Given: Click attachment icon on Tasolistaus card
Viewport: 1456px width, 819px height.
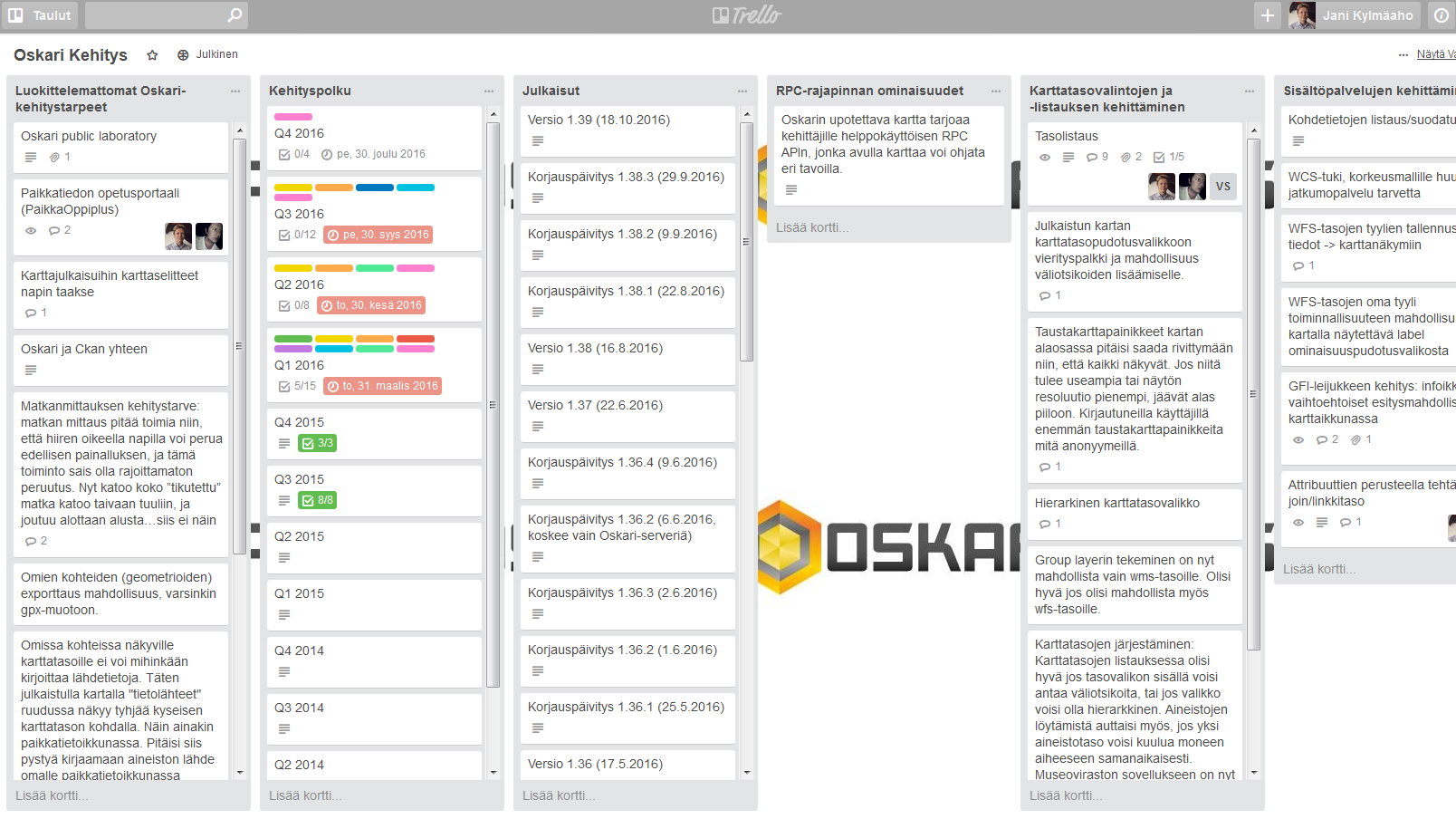Looking at the screenshot, I should 1126,157.
